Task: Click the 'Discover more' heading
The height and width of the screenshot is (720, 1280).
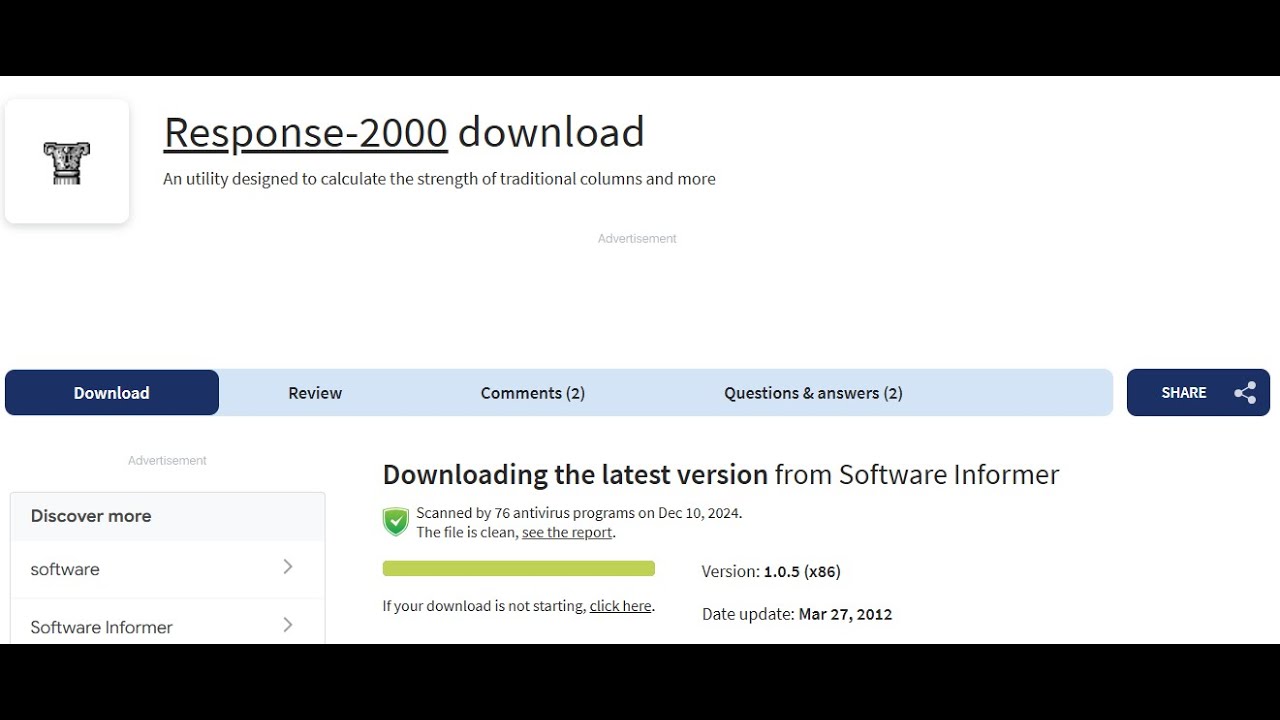Action: coord(91,516)
